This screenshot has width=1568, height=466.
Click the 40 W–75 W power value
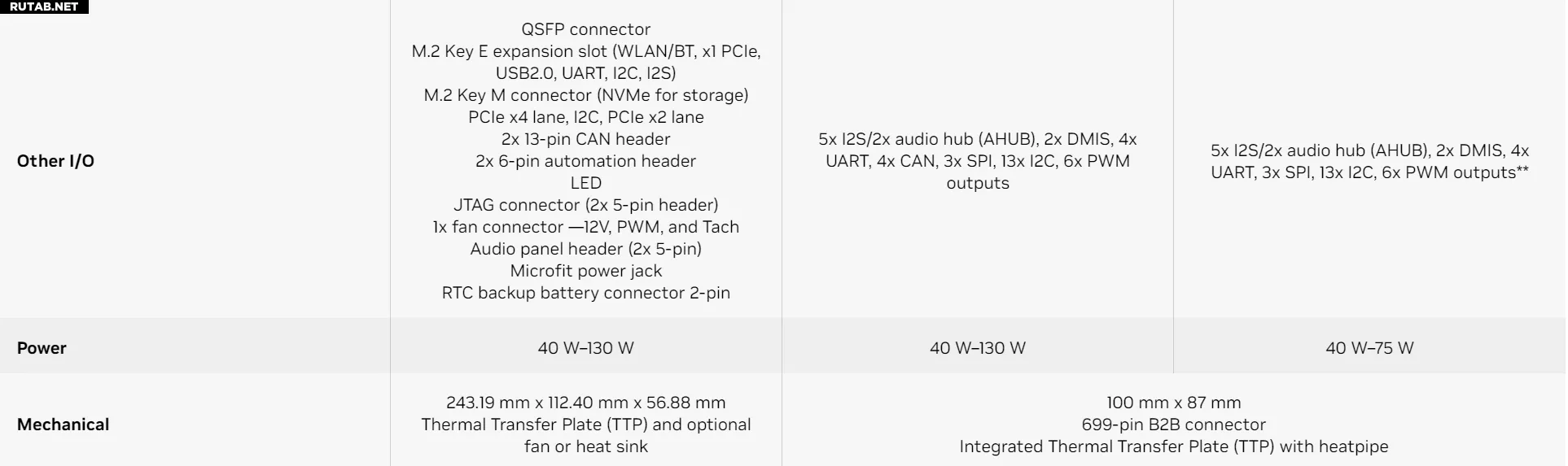click(1369, 348)
